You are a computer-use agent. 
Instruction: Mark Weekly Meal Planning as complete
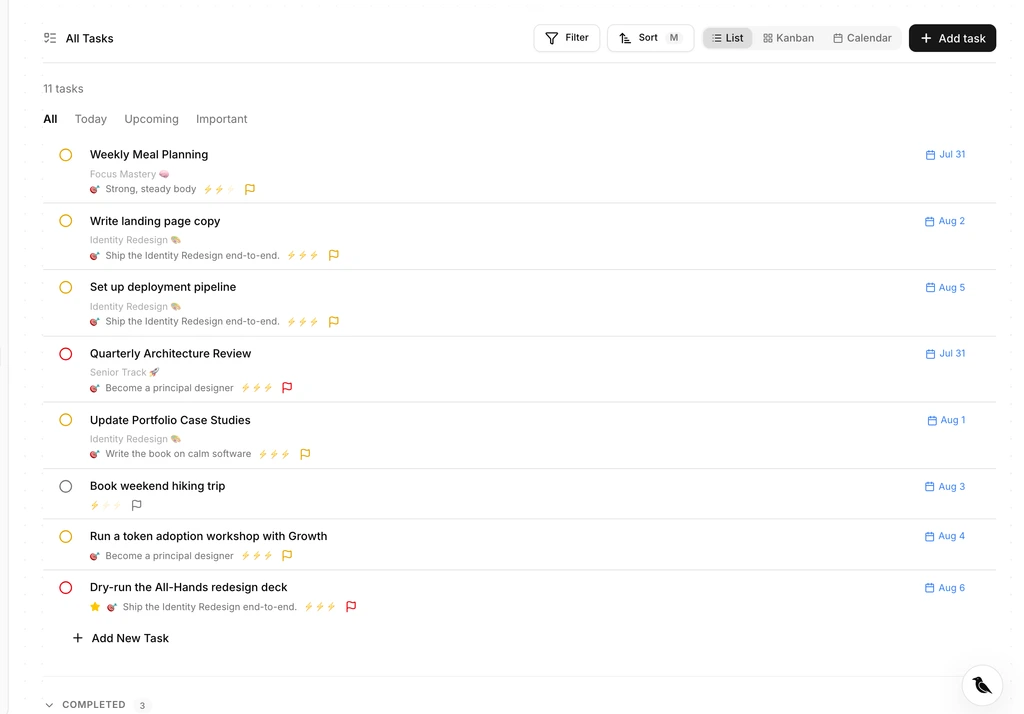click(x=65, y=155)
